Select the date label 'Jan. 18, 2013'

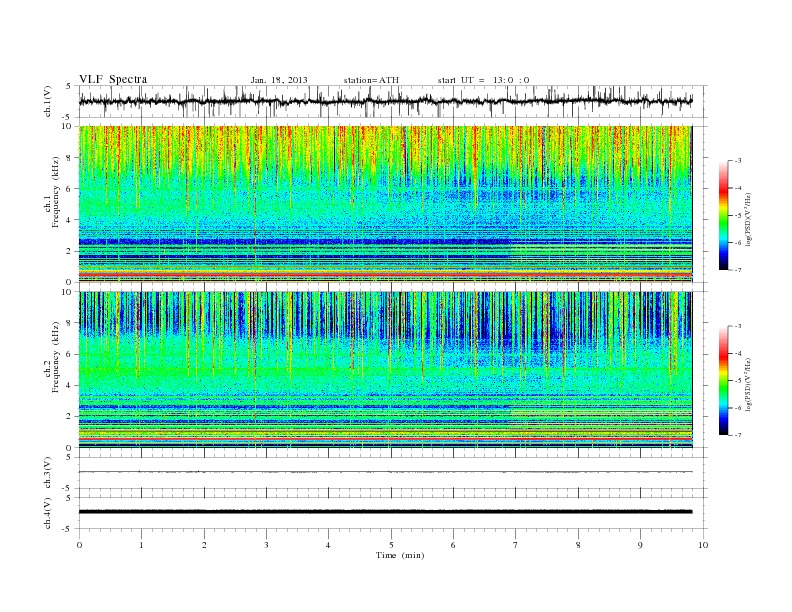click(x=279, y=80)
